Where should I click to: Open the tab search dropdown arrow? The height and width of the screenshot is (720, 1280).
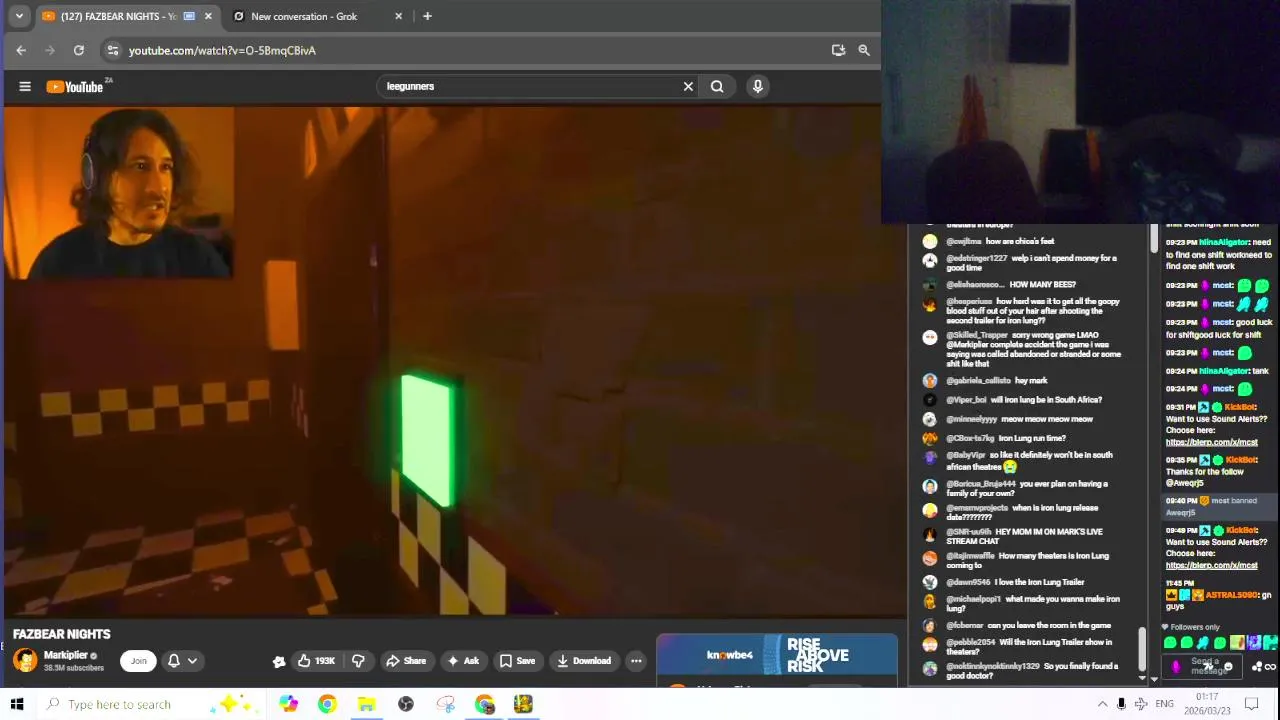click(x=19, y=16)
